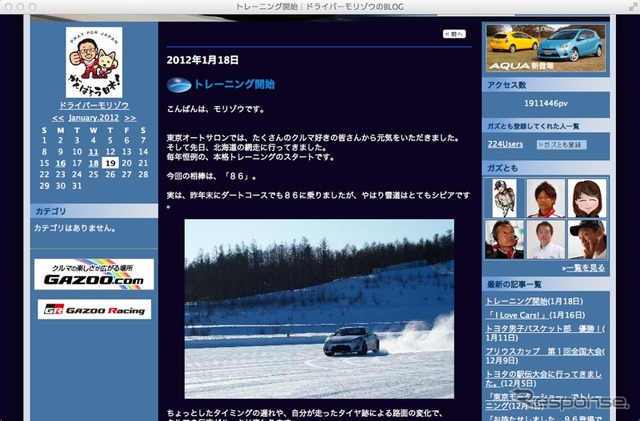Open the 224Users link
Viewport: 640px width, 421px height.
point(505,145)
